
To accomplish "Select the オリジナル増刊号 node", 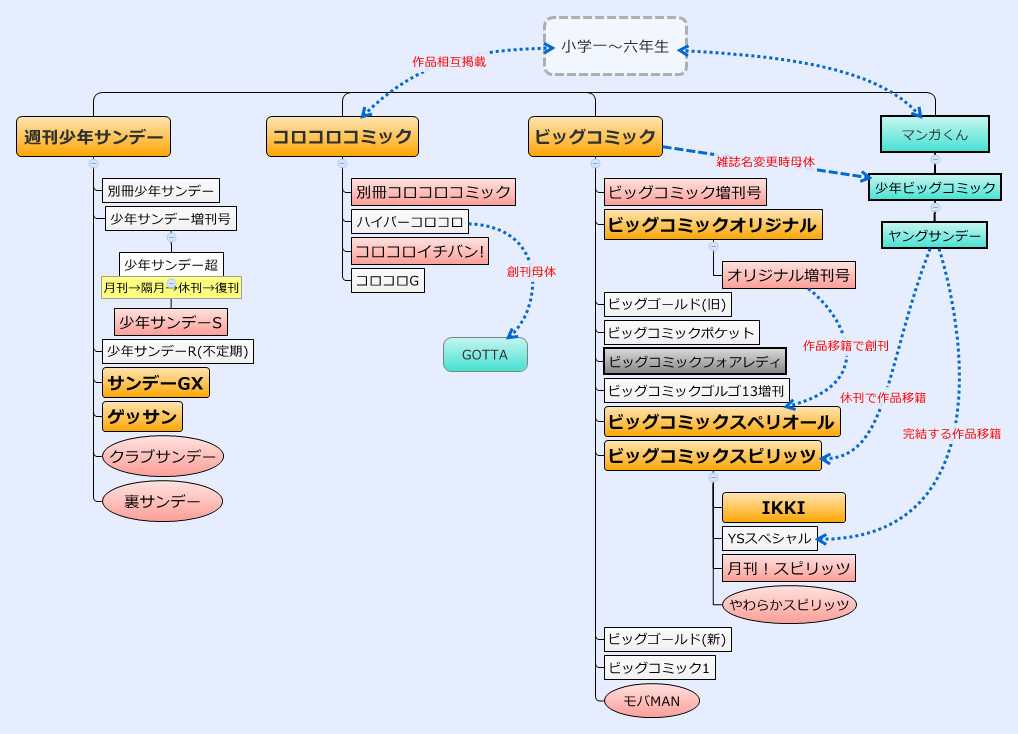I will coord(789,275).
